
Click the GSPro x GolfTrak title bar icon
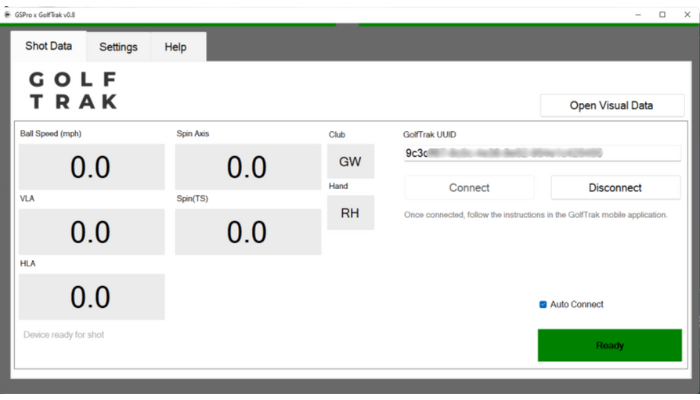(x=9, y=15)
